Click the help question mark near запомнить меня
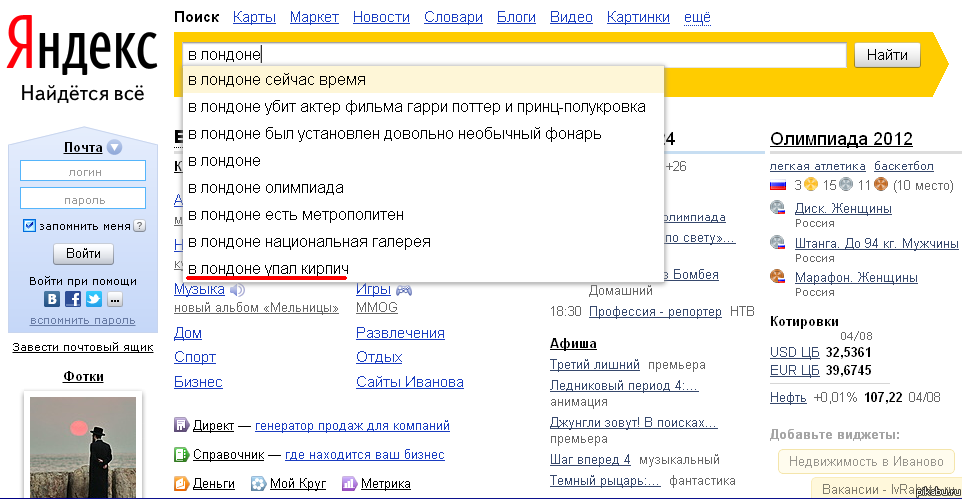Image resolution: width=962 pixels, height=499 pixels. (140, 226)
